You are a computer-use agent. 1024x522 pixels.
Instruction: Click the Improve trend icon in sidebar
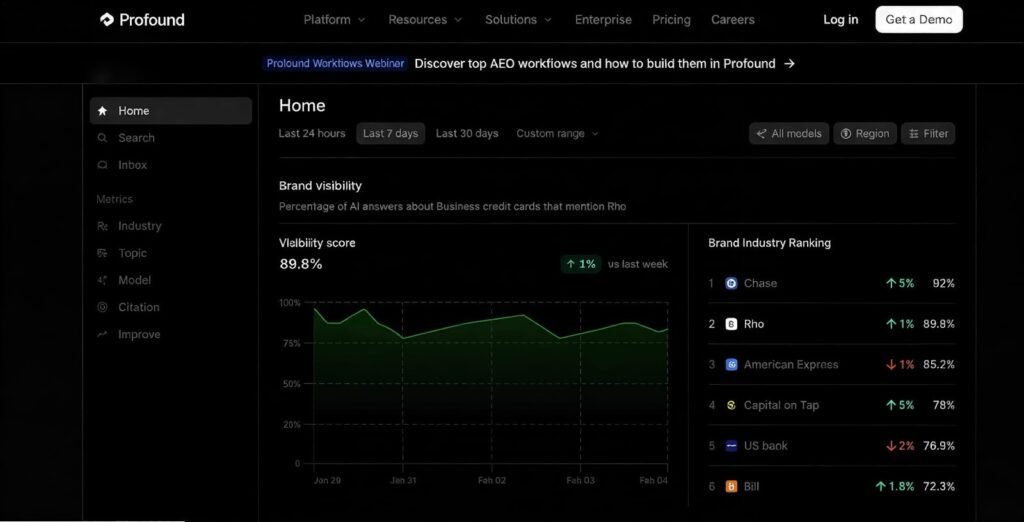(102, 334)
